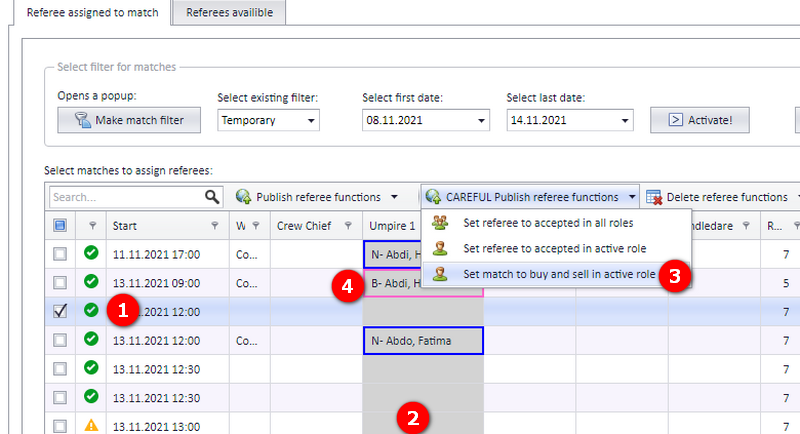
Task: Click CAREFUL Publish referee functions button
Action: click(523, 197)
